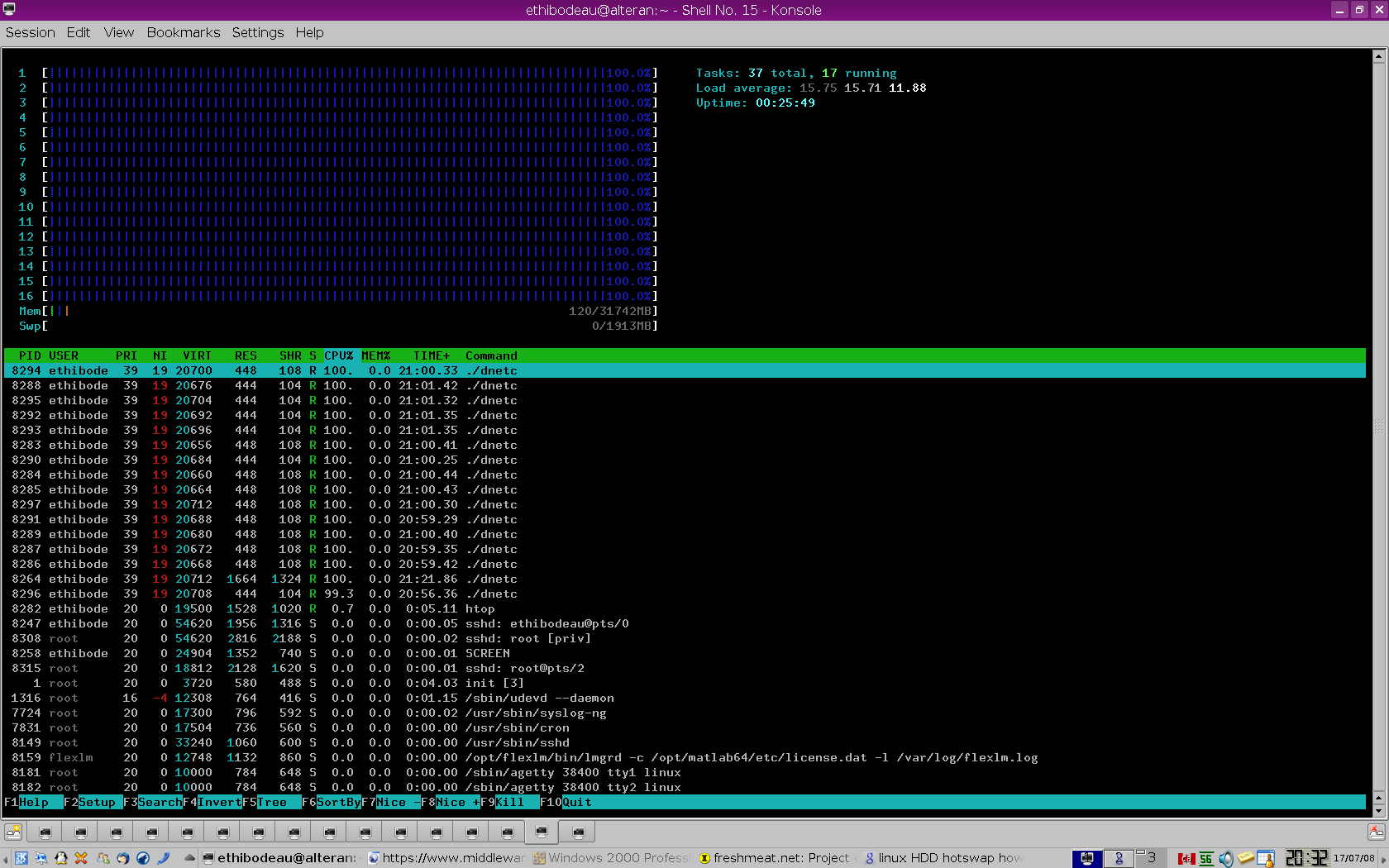Click the F6 SortBy button in htop
The height and width of the screenshot is (868, 1389).
[338, 802]
